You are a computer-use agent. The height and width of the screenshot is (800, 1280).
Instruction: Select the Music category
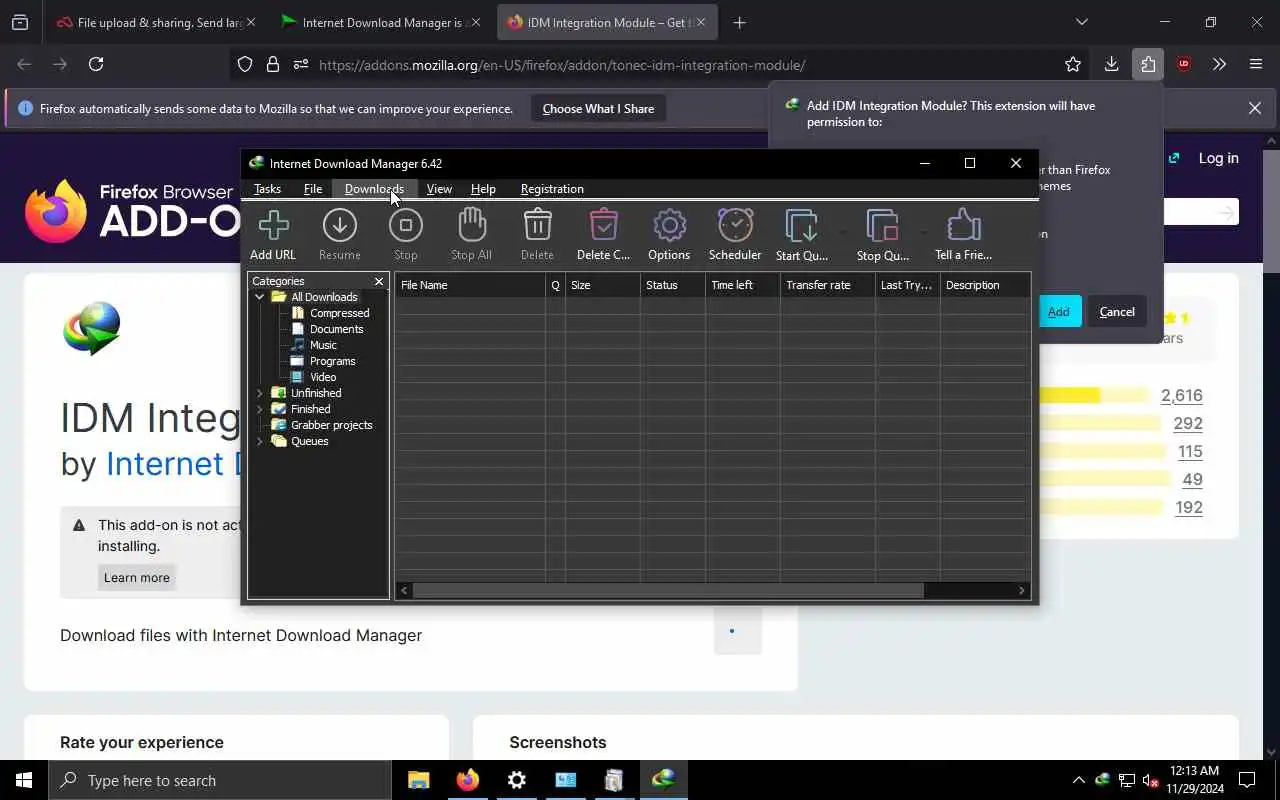coord(323,345)
